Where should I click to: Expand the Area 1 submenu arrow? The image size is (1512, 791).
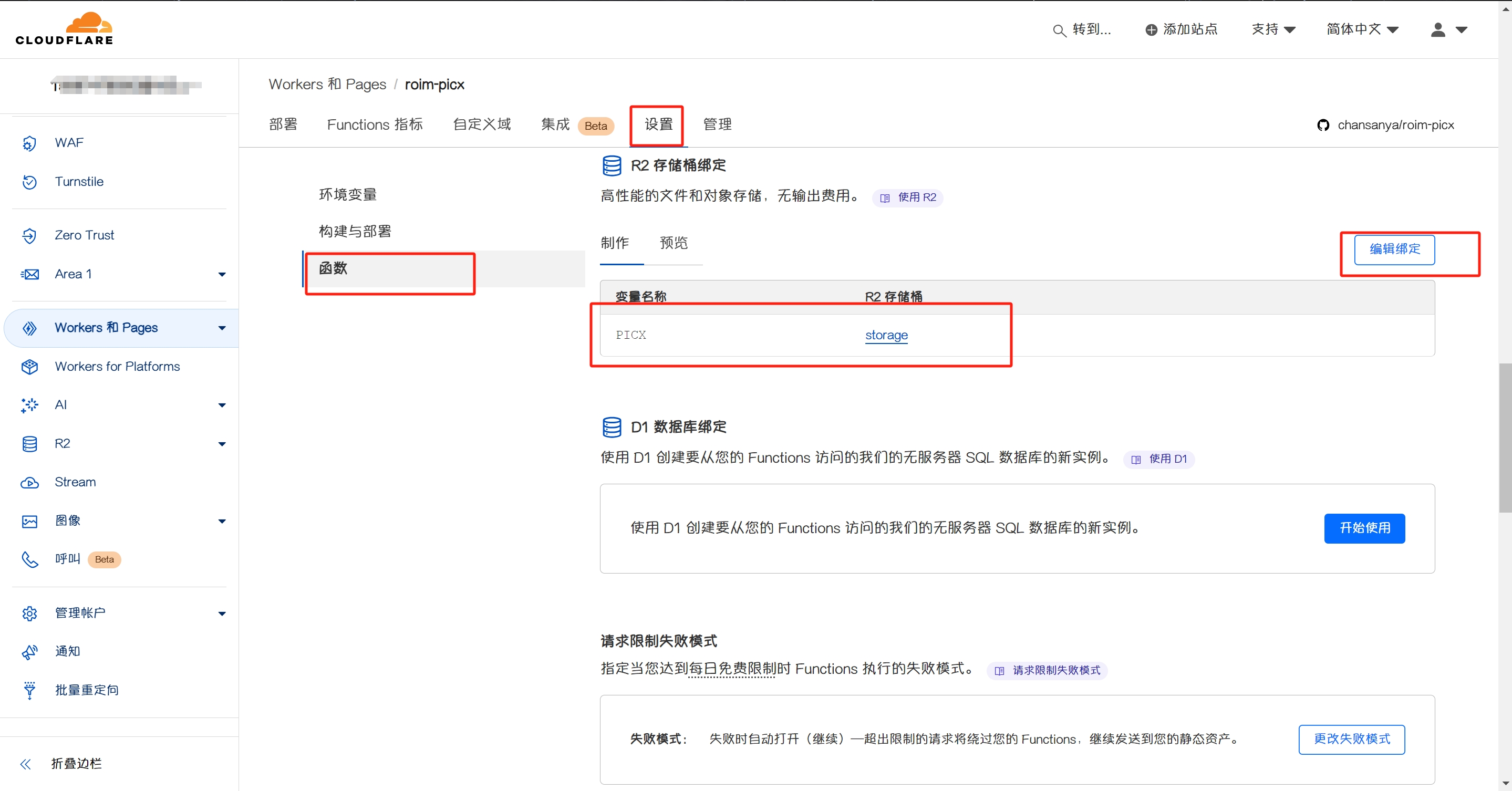coord(222,275)
